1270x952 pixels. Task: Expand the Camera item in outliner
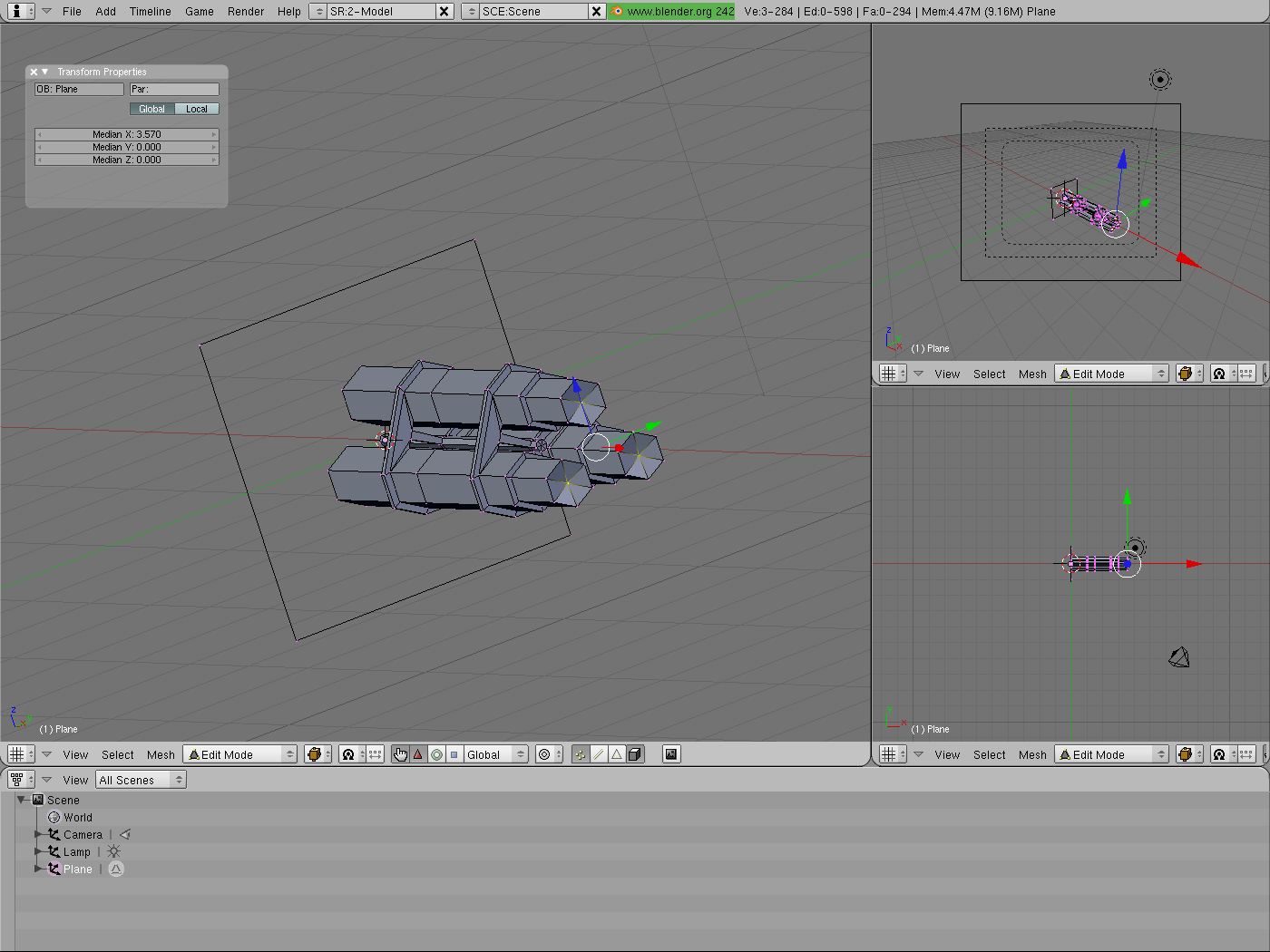pos(38,834)
